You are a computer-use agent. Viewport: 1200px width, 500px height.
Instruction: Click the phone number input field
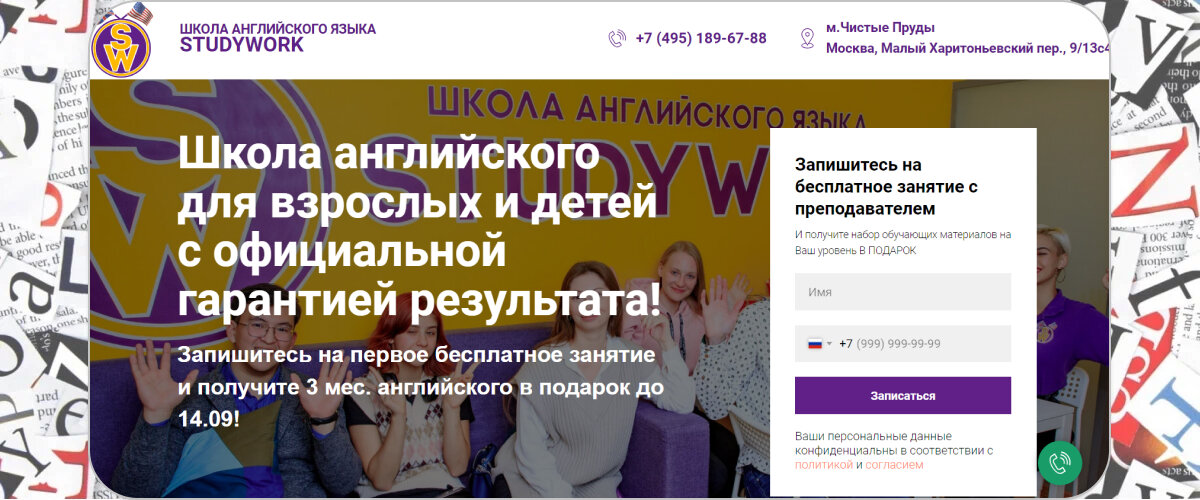(903, 344)
